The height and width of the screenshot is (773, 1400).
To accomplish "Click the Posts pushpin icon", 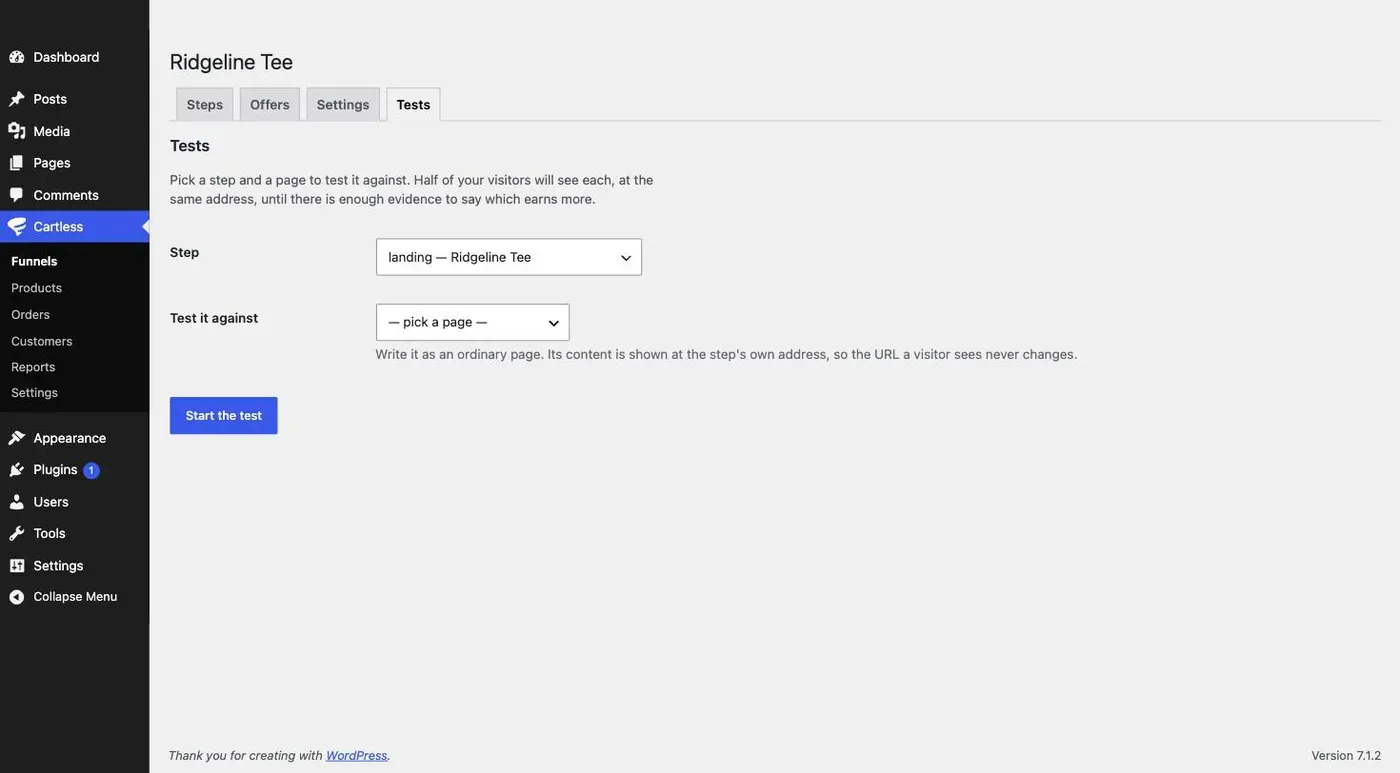I will click(x=17, y=99).
